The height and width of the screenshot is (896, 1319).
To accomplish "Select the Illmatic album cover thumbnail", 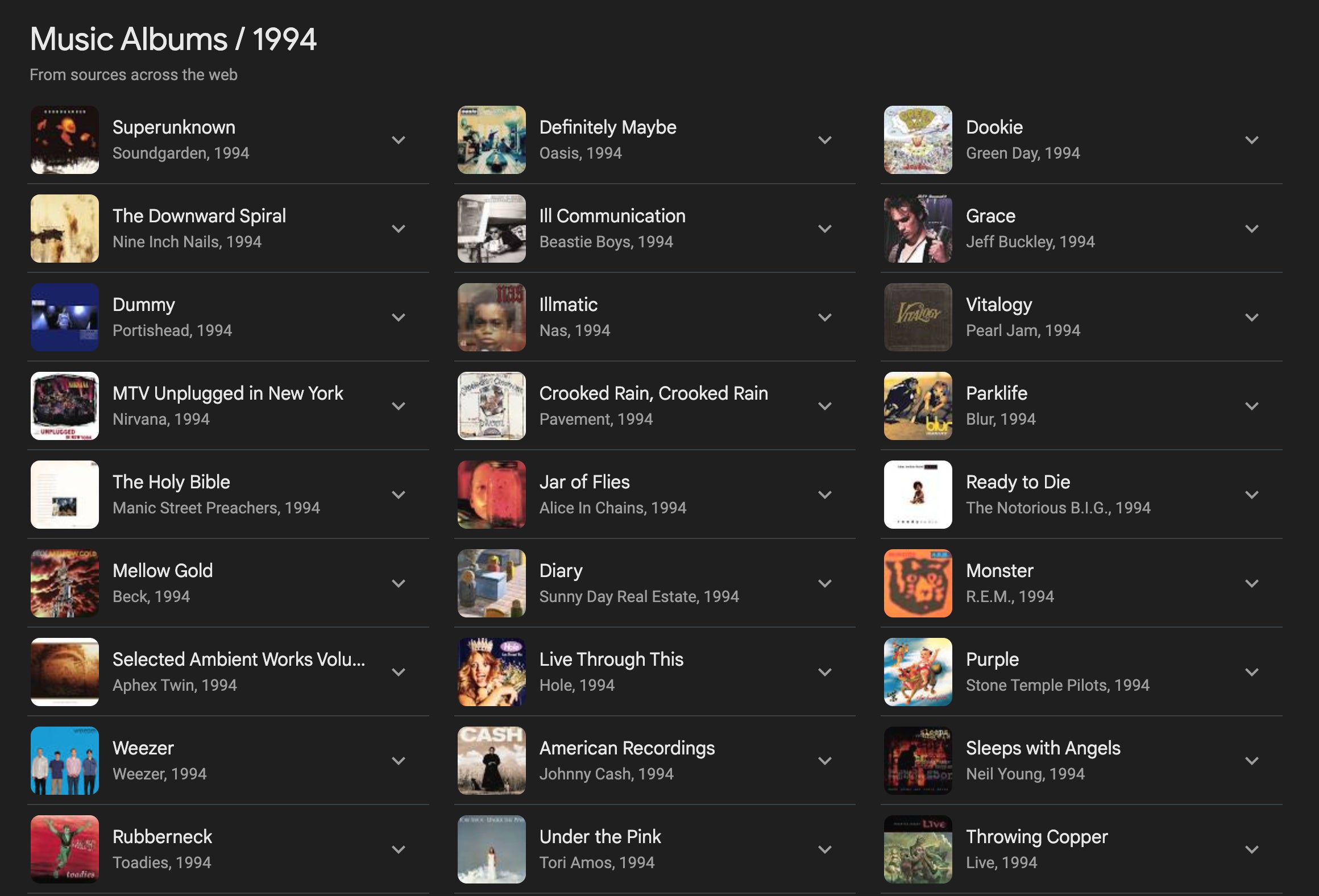I will 491,317.
